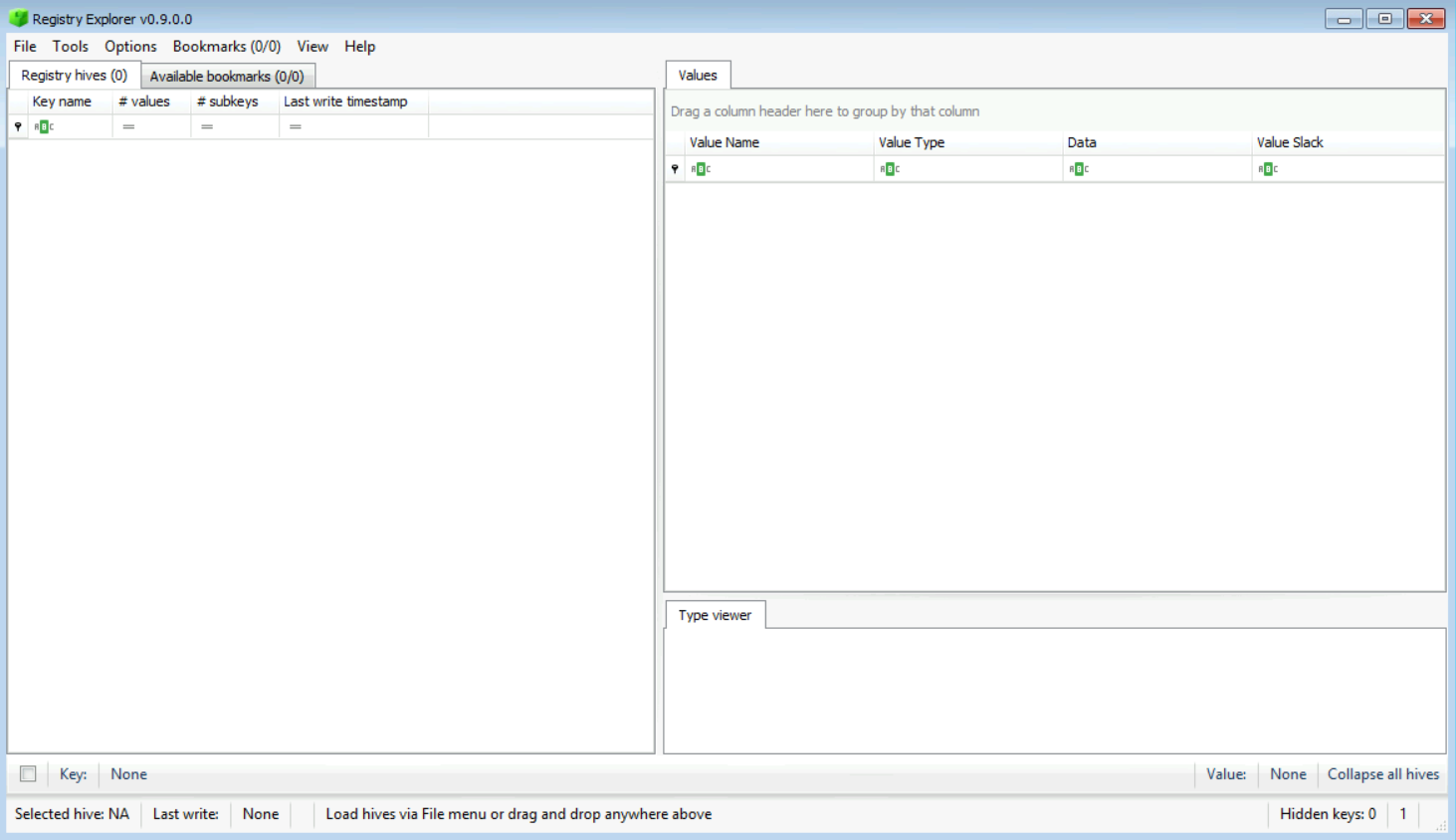The width and height of the screenshot is (1456, 840).
Task: Click the 'Selected hive: NA' status entry
Action: pos(72,814)
